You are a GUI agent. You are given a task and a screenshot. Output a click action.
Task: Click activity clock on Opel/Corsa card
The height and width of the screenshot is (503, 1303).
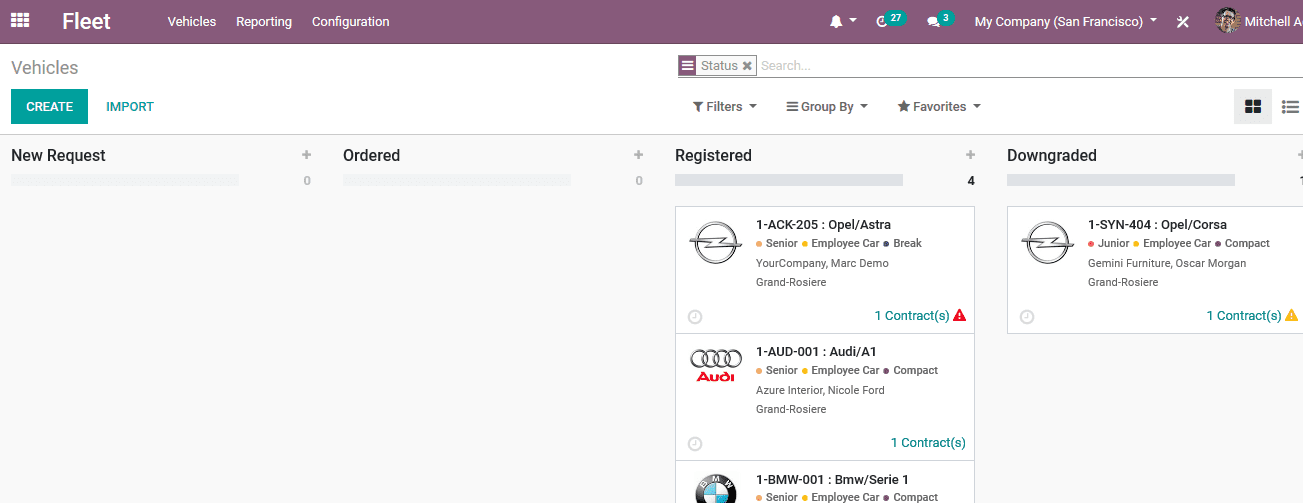(x=1027, y=316)
